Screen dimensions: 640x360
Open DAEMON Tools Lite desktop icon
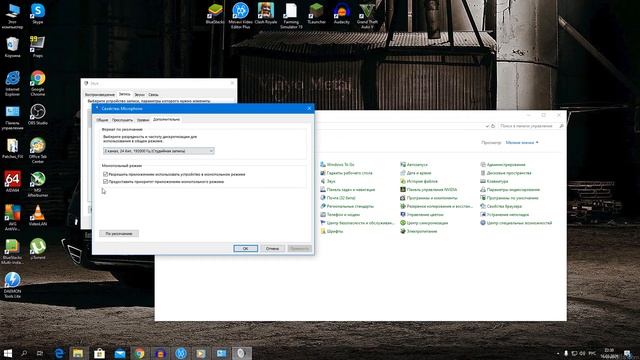click(12, 285)
